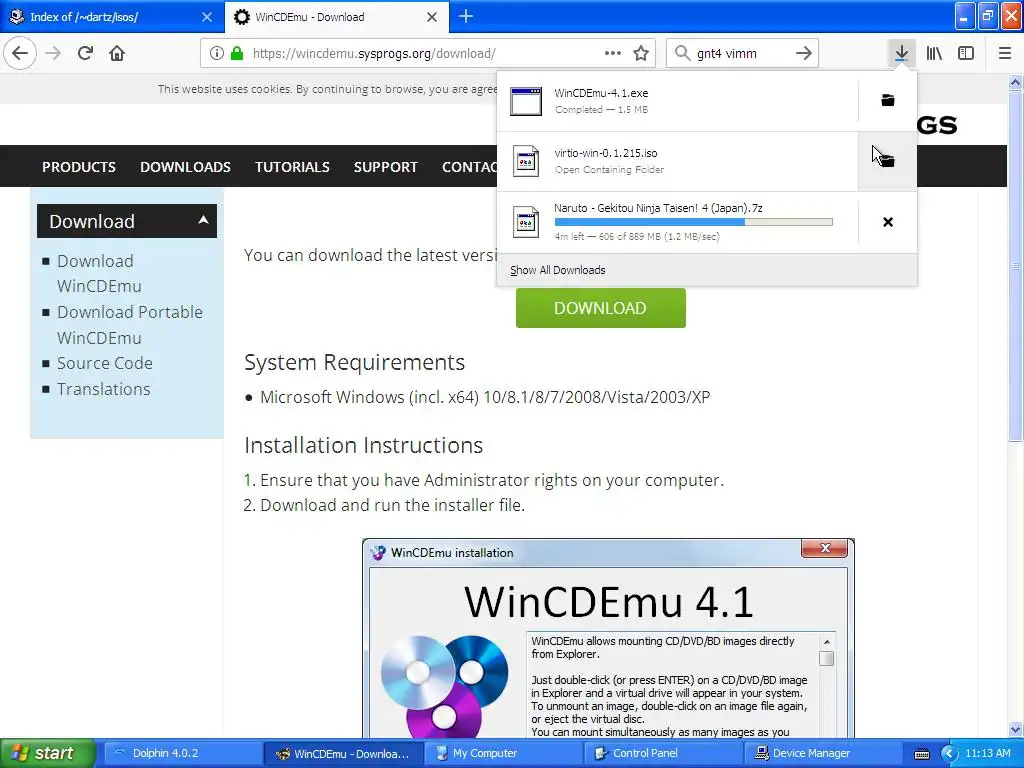Show sidebars using the sidebar icon
The width and height of the screenshot is (1024, 768).
[x=966, y=53]
